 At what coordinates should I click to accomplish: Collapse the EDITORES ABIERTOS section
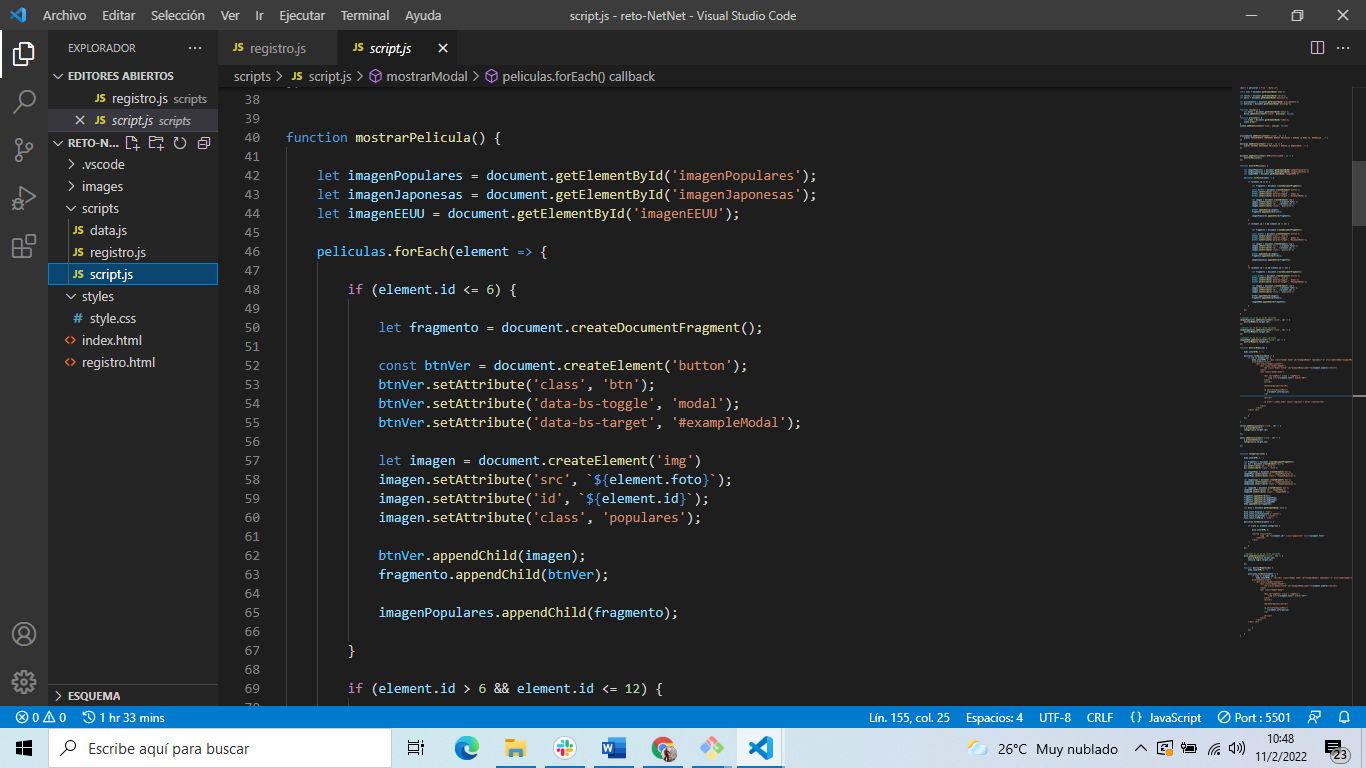(x=132, y=76)
